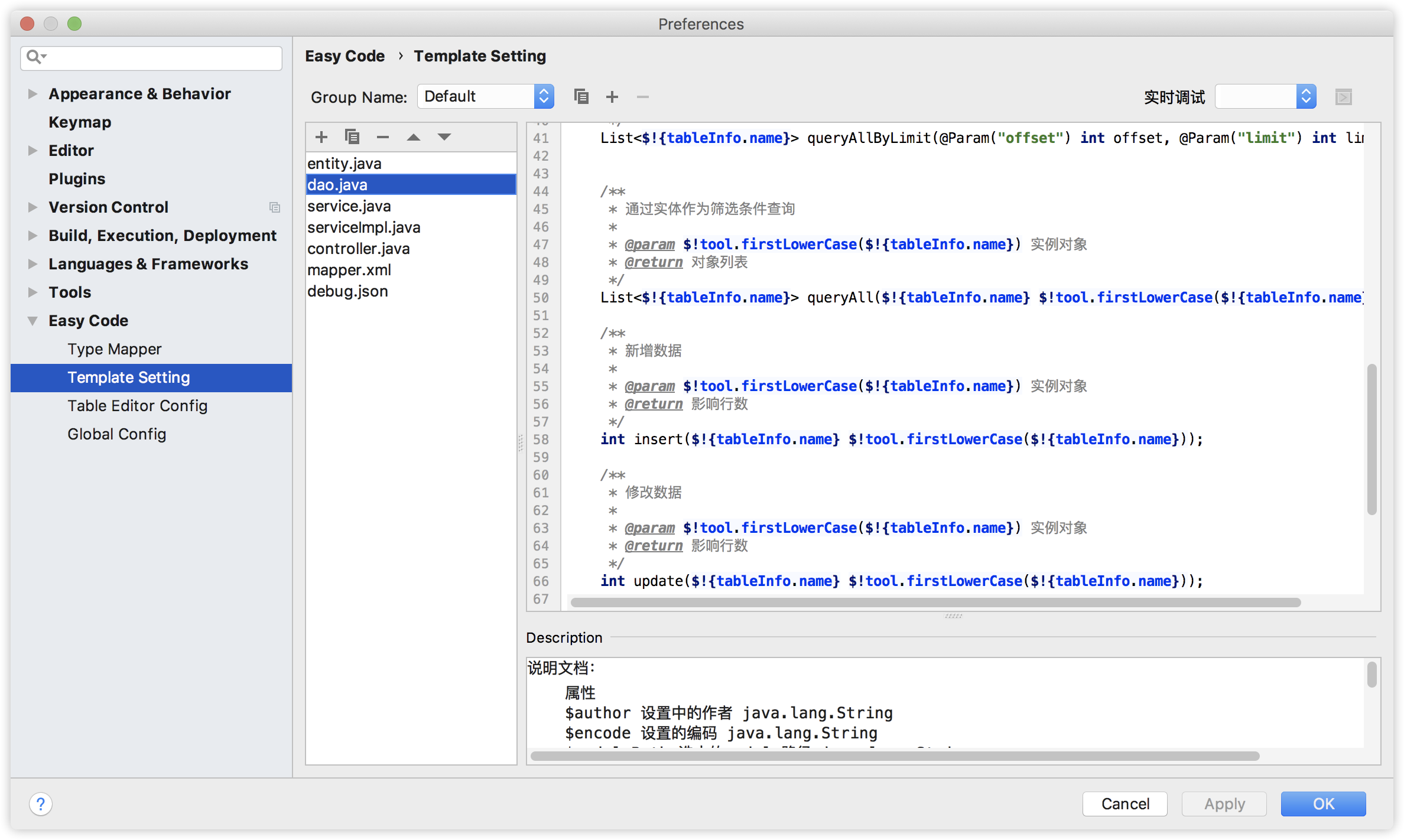This screenshot has height=840, width=1404.
Task: Select the entity.java template file
Action: tap(343, 163)
